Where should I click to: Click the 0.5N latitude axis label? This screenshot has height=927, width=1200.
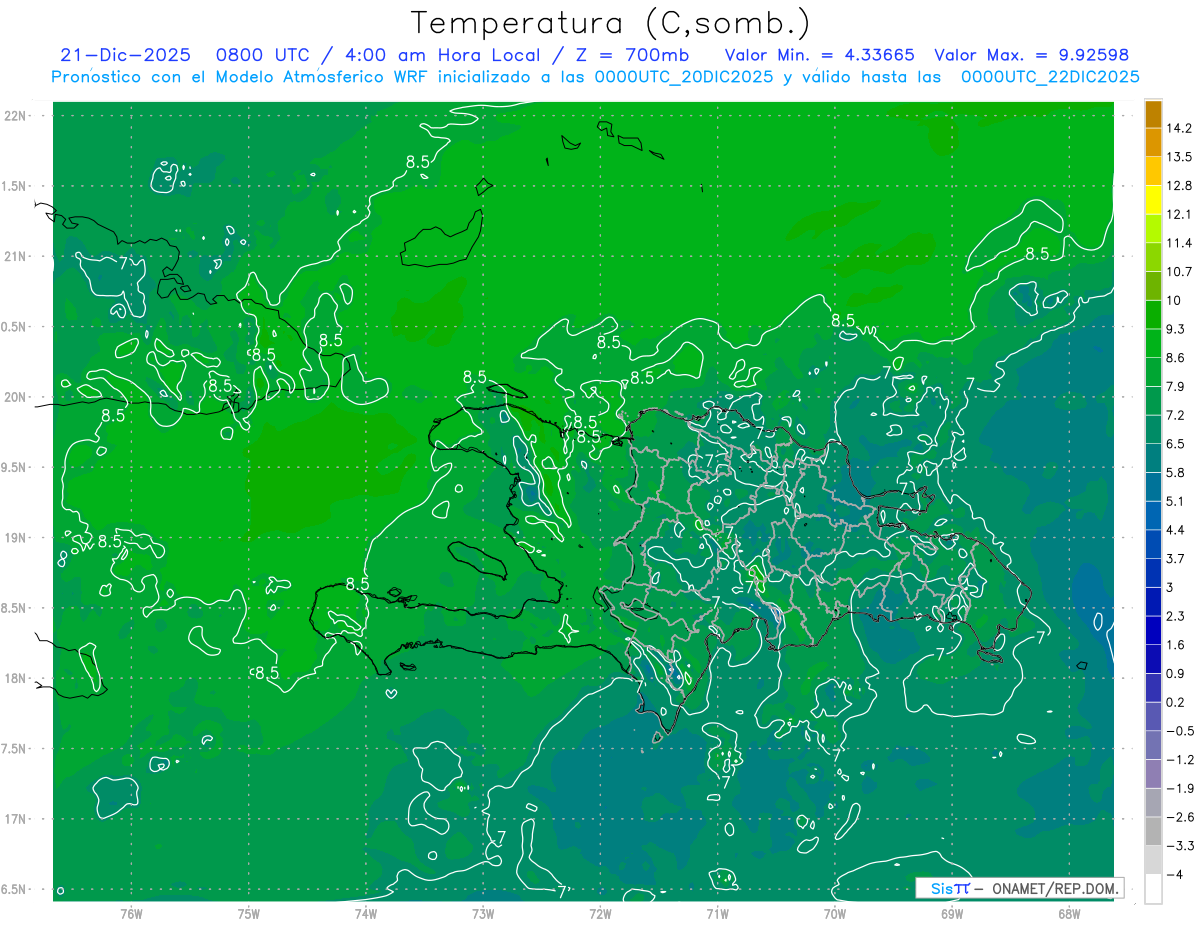[x=14, y=327]
